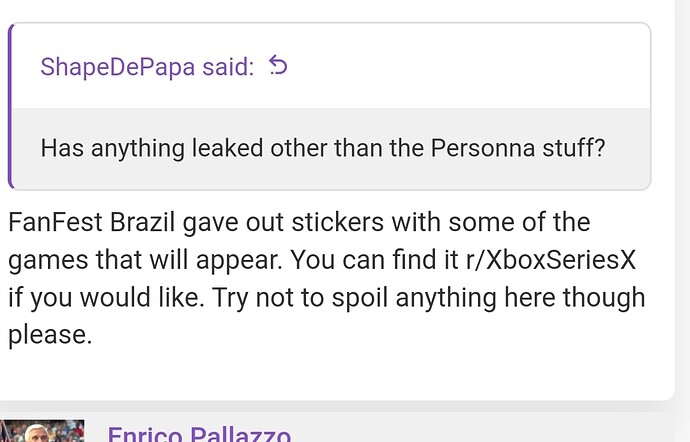Click the avatar thumbnail beside Enrico Pallazzo

click(x=42, y=431)
